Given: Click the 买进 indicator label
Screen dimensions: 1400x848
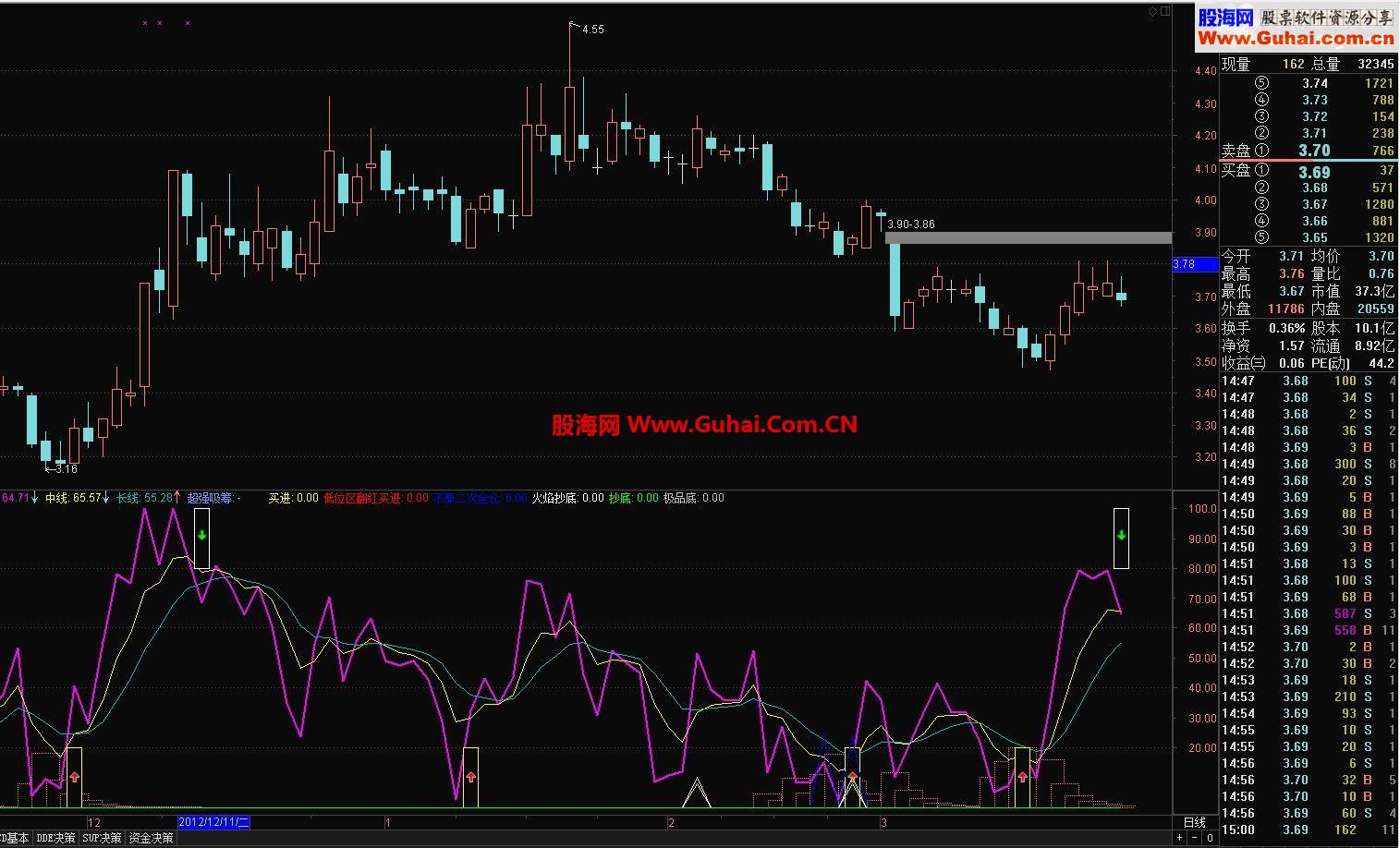Looking at the screenshot, I should click(x=293, y=498).
